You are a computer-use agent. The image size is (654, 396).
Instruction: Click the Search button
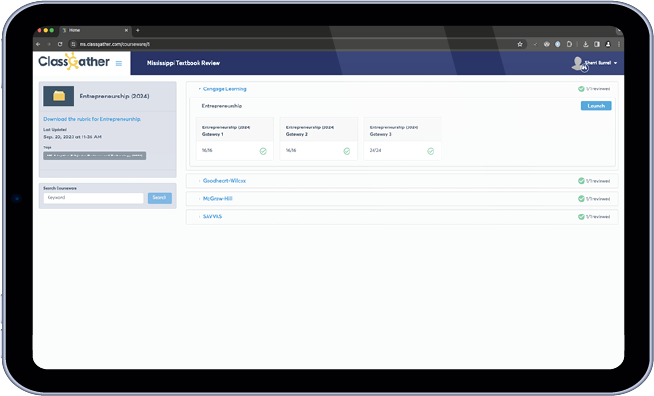pos(160,198)
